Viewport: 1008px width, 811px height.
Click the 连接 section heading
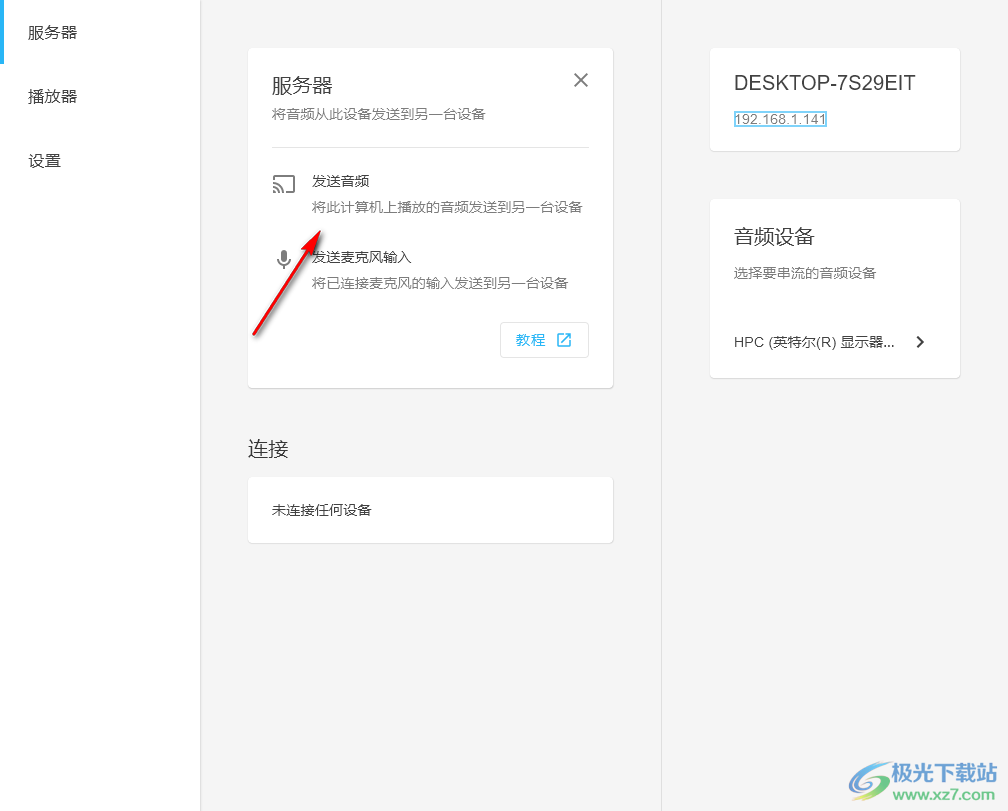pos(268,449)
